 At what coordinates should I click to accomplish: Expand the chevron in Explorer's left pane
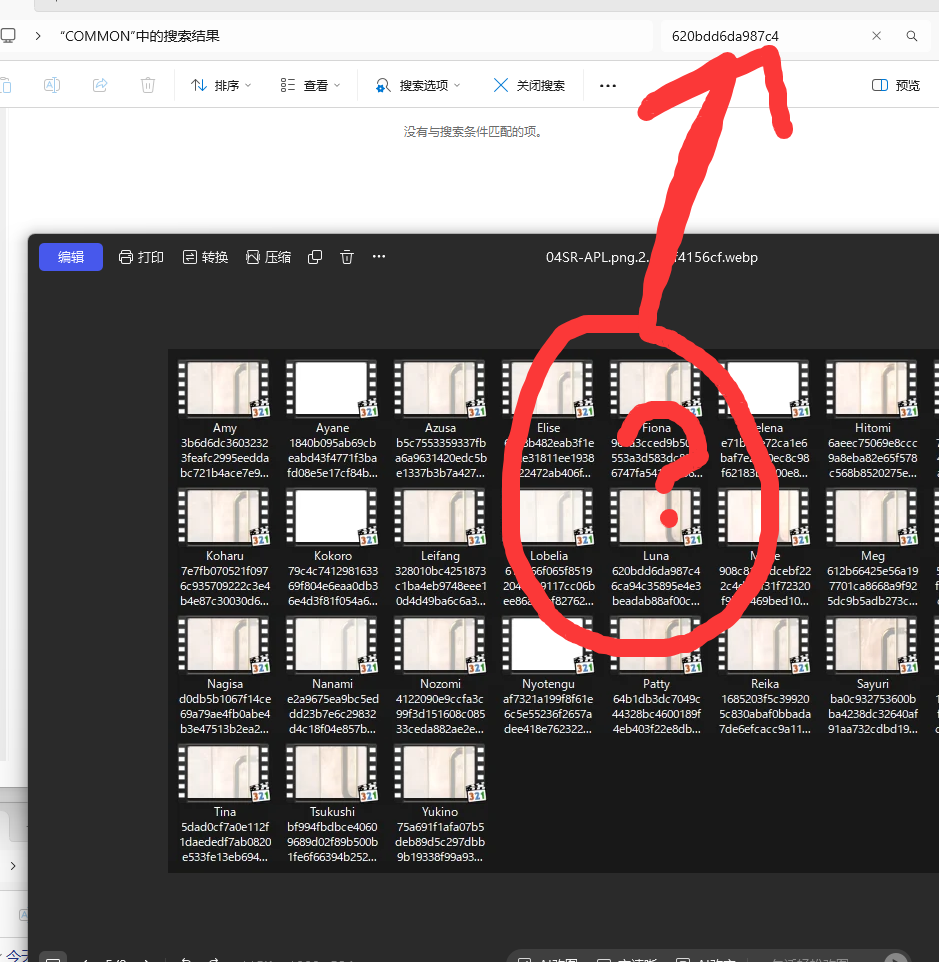tap(13, 866)
